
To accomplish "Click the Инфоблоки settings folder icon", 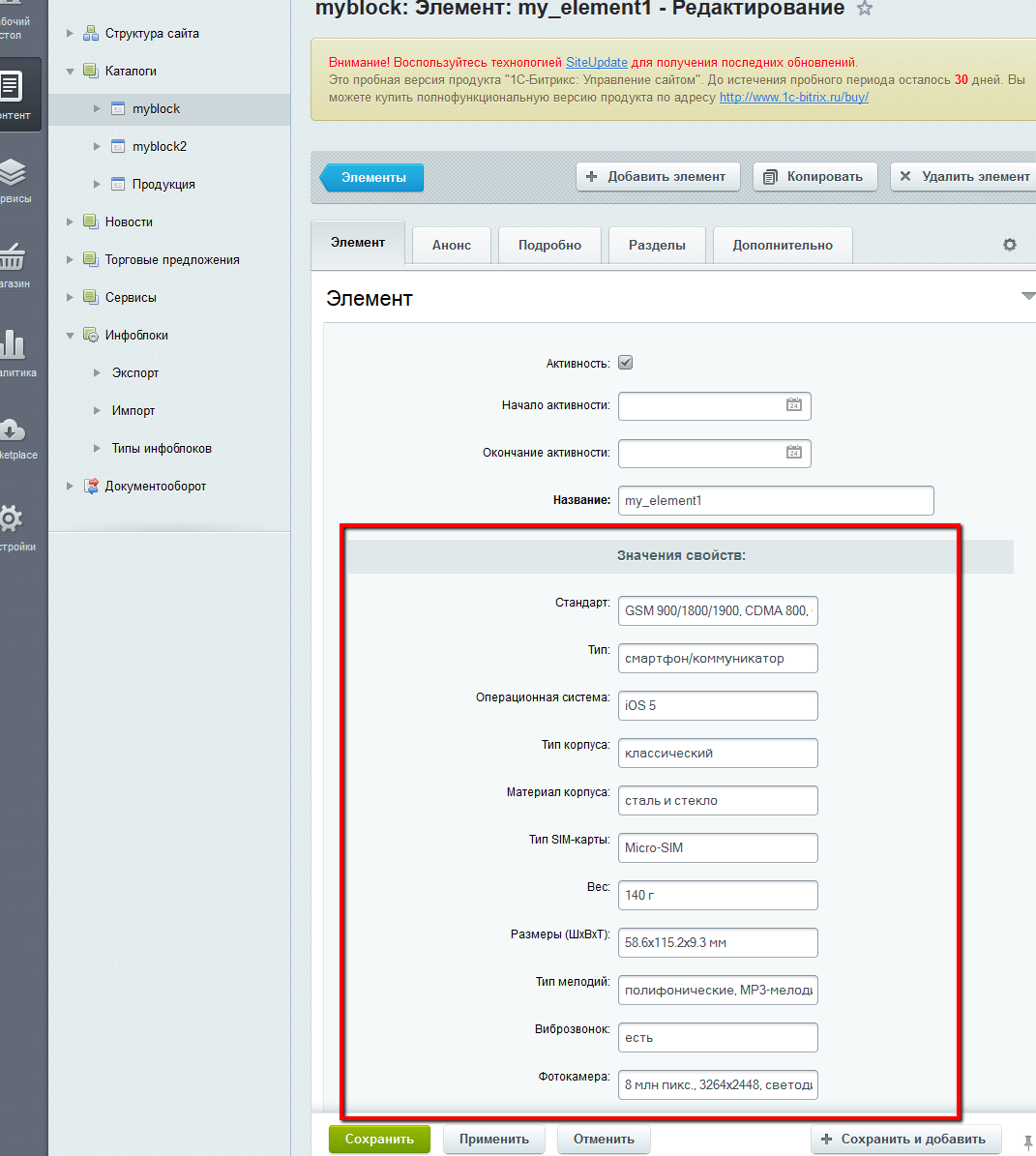I will (x=91, y=335).
